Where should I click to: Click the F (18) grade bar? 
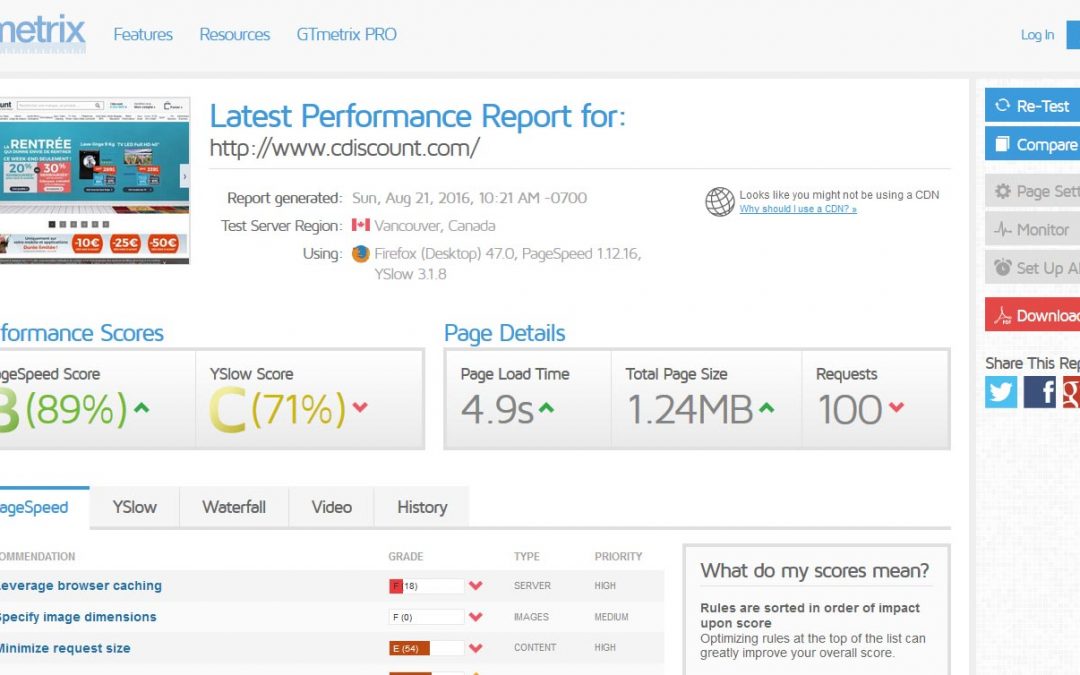pyautogui.click(x=426, y=586)
